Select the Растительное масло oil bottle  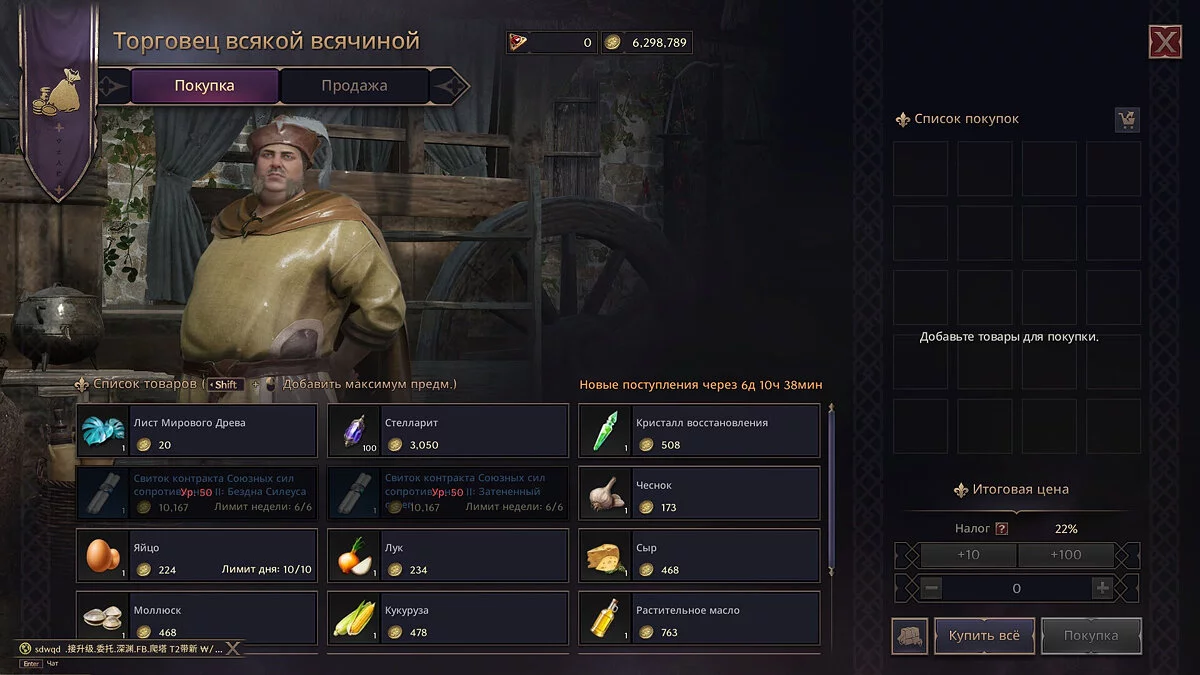click(604, 618)
